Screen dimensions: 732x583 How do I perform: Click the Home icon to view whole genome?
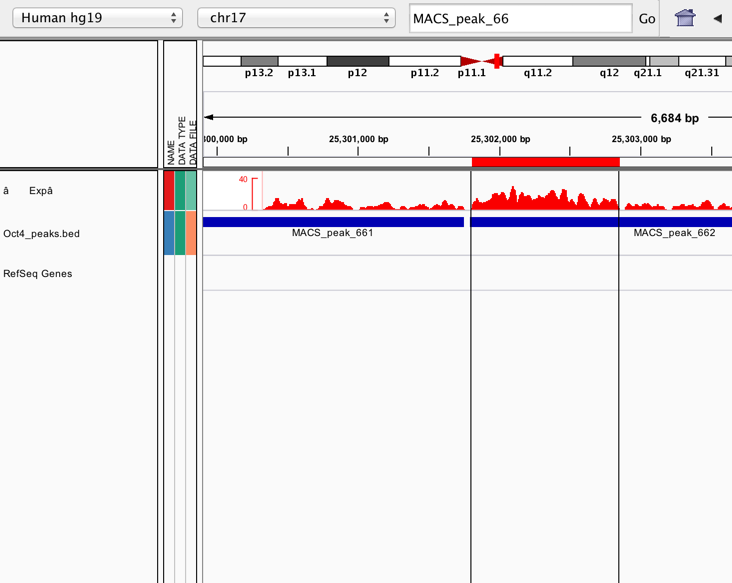click(x=685, y=18)
